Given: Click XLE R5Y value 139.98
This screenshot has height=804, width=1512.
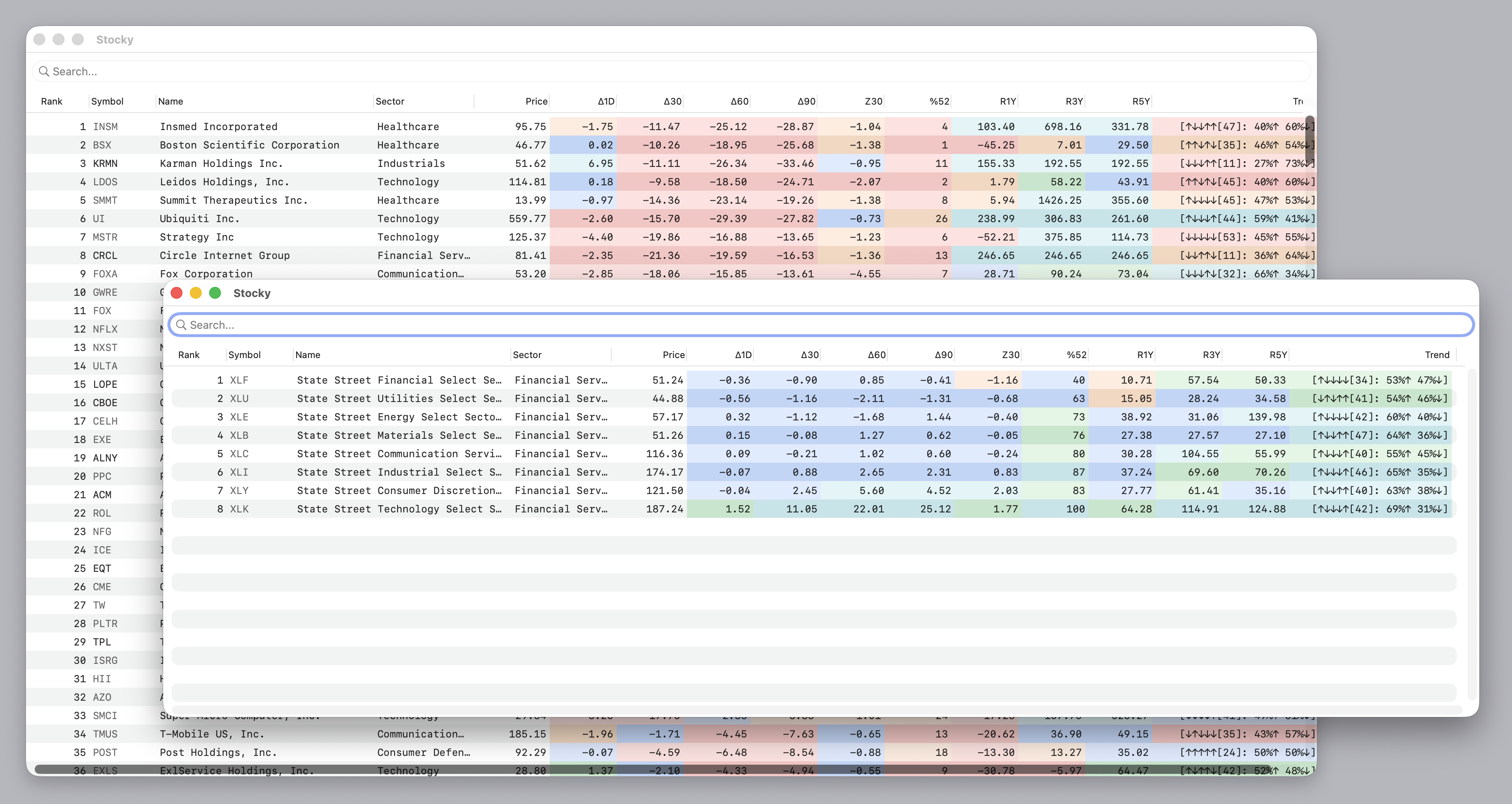Looking at the screenshot, I should pos(1267,417).
